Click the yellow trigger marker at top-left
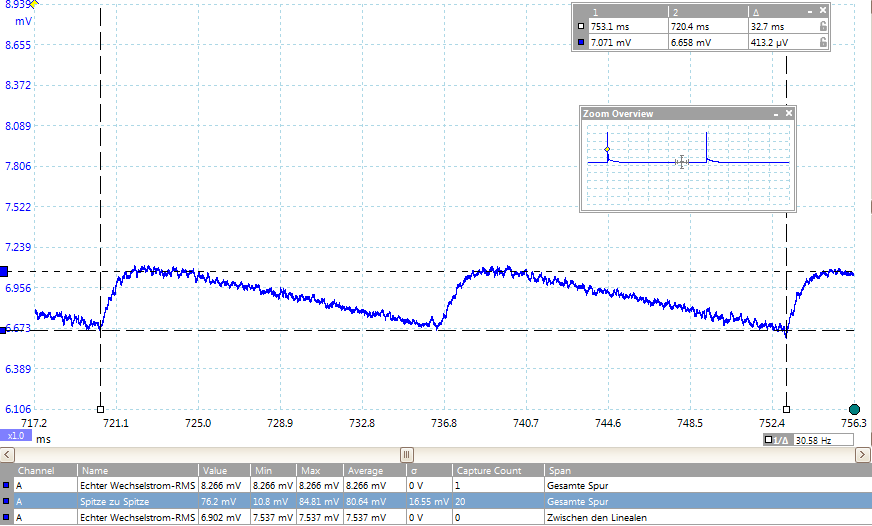 tap(33, 4)
